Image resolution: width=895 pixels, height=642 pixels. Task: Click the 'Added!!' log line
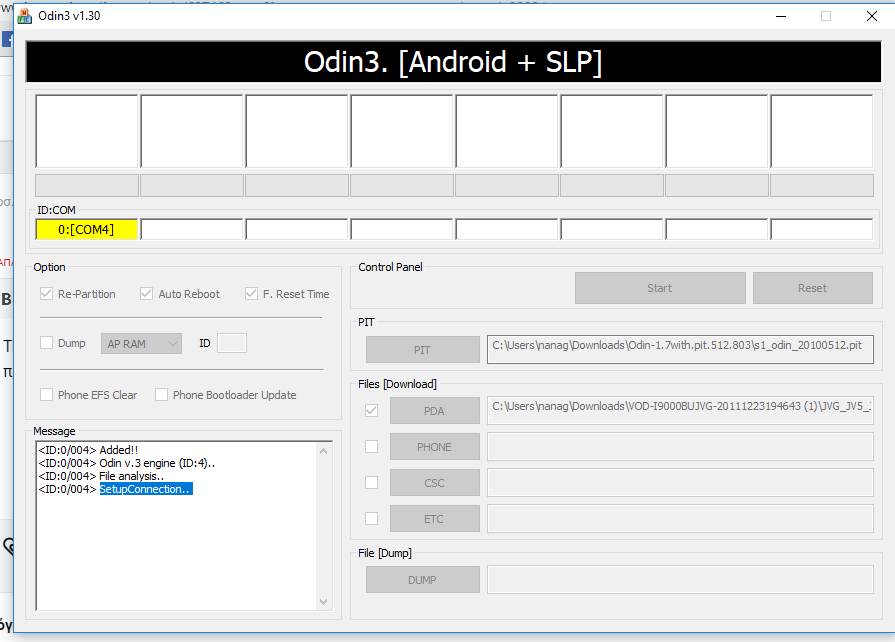coord(88,450)
